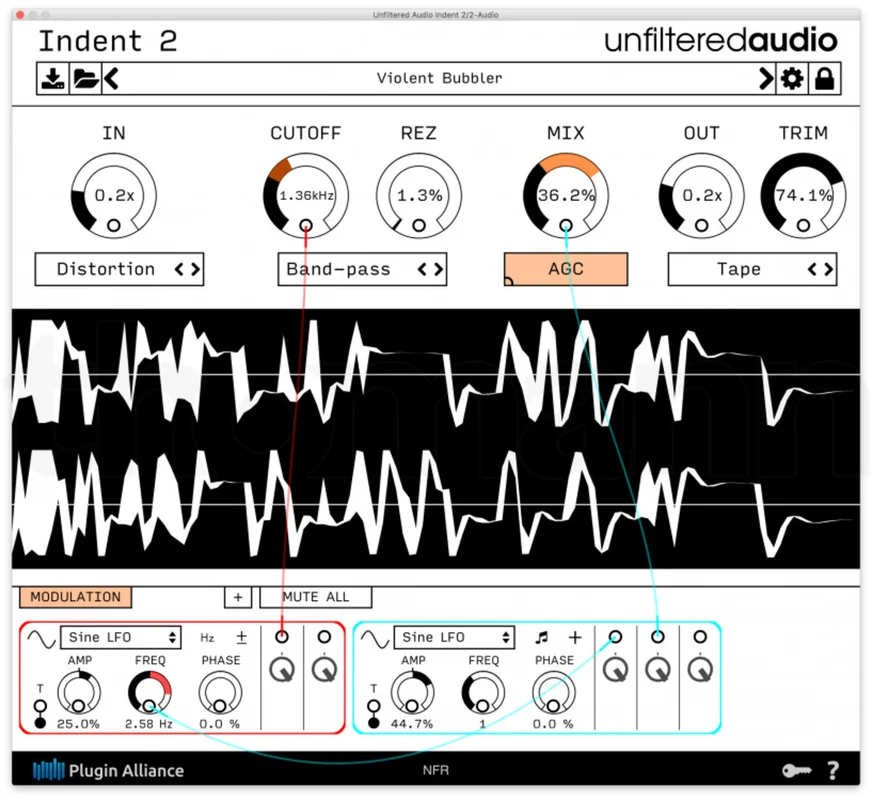Toggle the AGC button

tap(566, 270)
